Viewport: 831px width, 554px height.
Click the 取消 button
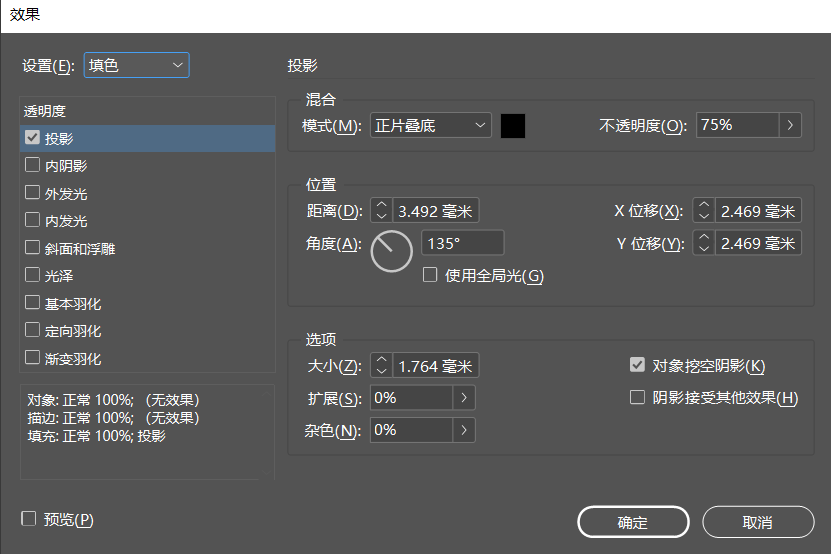[758, 522]
